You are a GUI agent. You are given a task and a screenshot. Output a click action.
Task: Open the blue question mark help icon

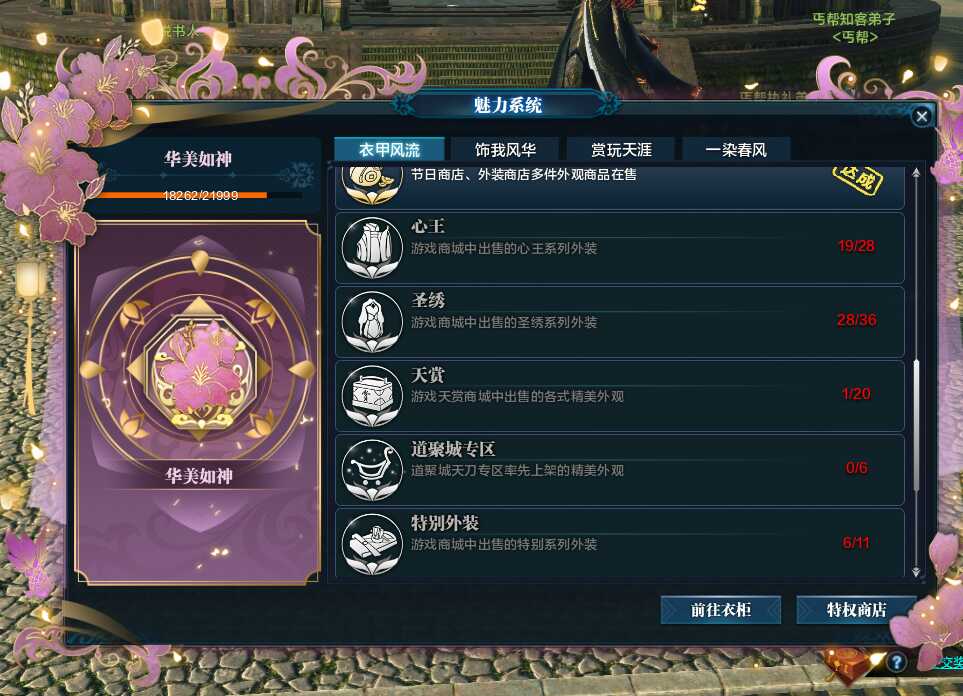[x=897, y=662]
